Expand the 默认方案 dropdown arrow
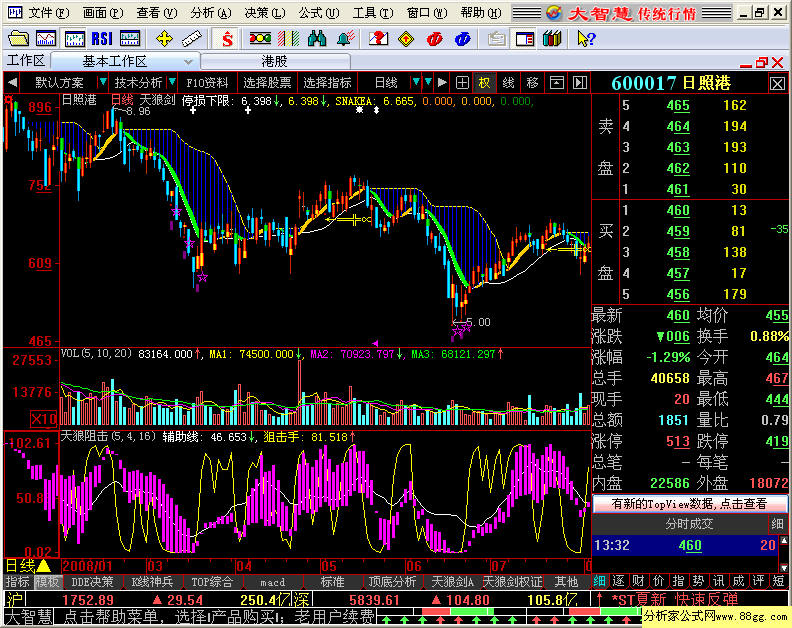 (103, 82)
